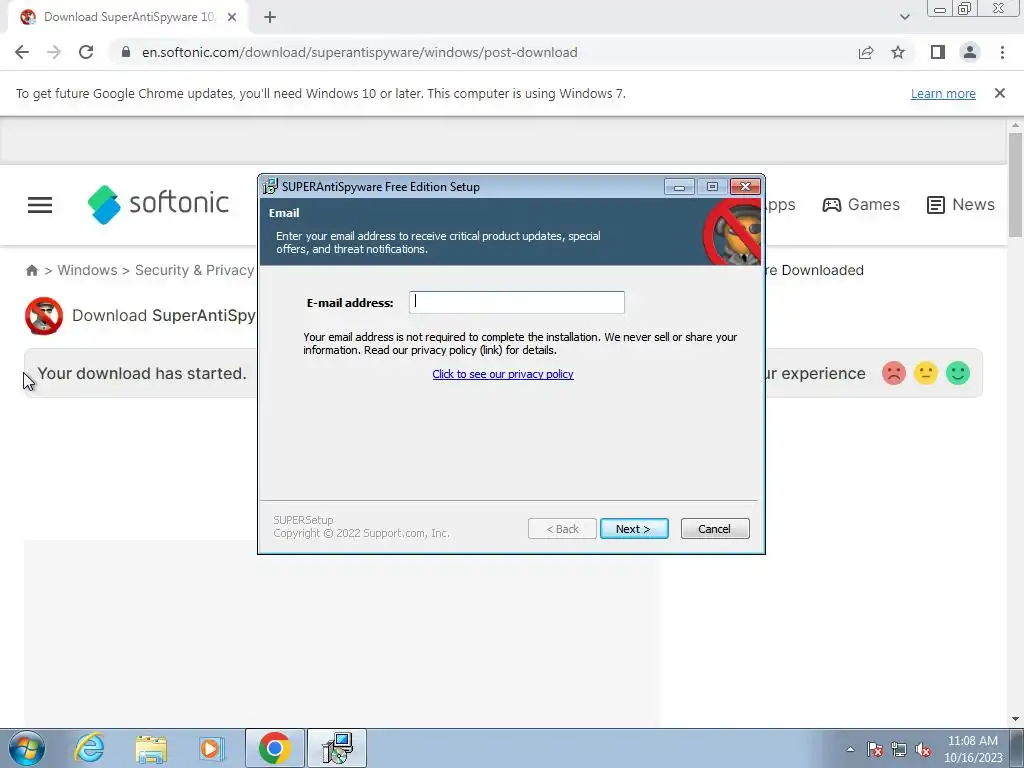
Task: Click the Softonic logo
Action: point(159,204)
